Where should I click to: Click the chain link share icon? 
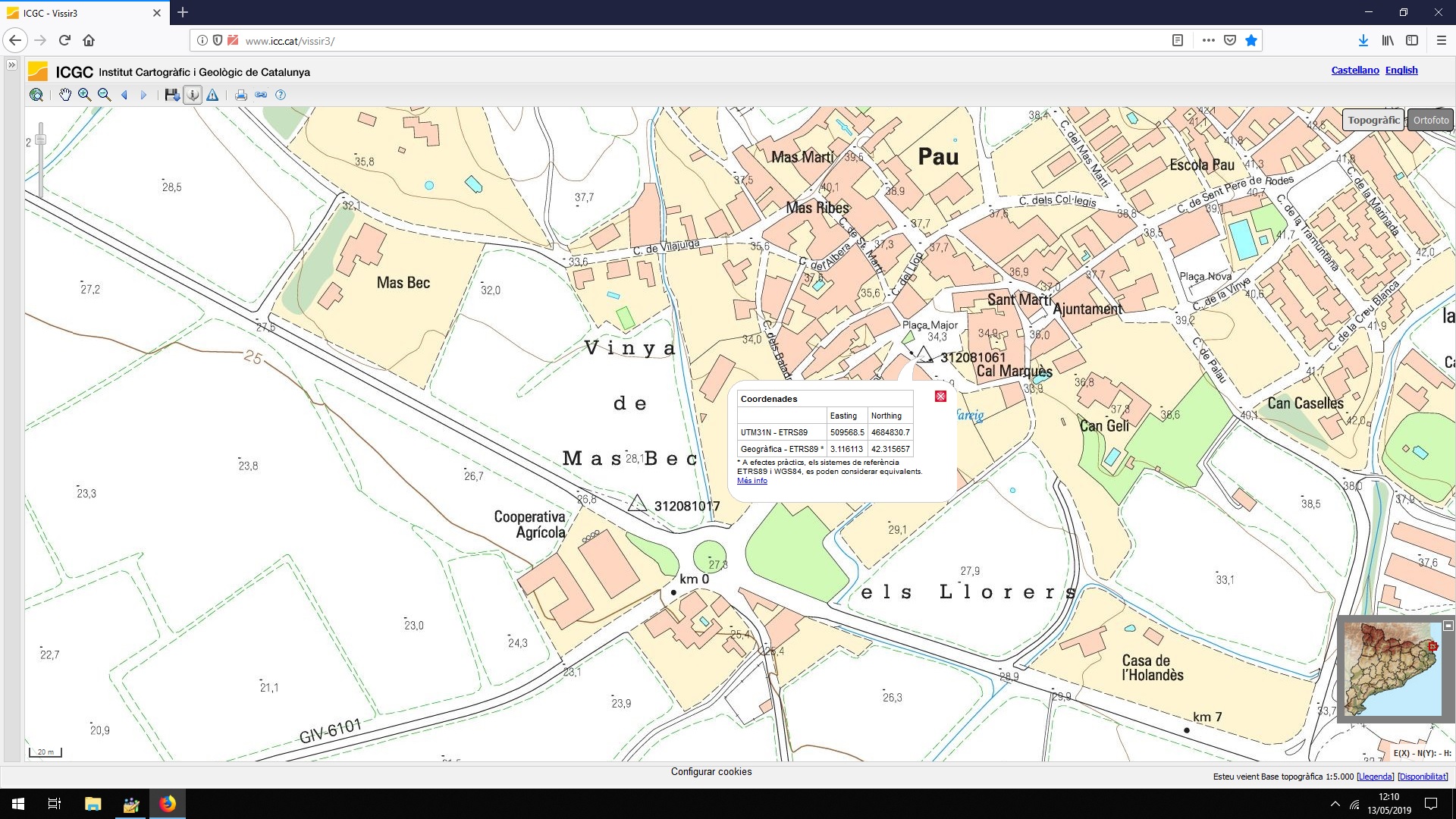pyautogui.click(x=261, y=95)
